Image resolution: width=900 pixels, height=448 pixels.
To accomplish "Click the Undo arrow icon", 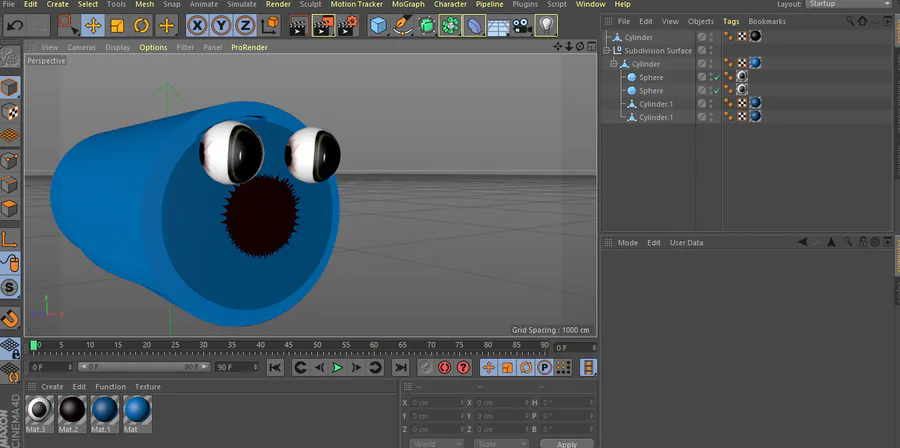I will (15, 25).
